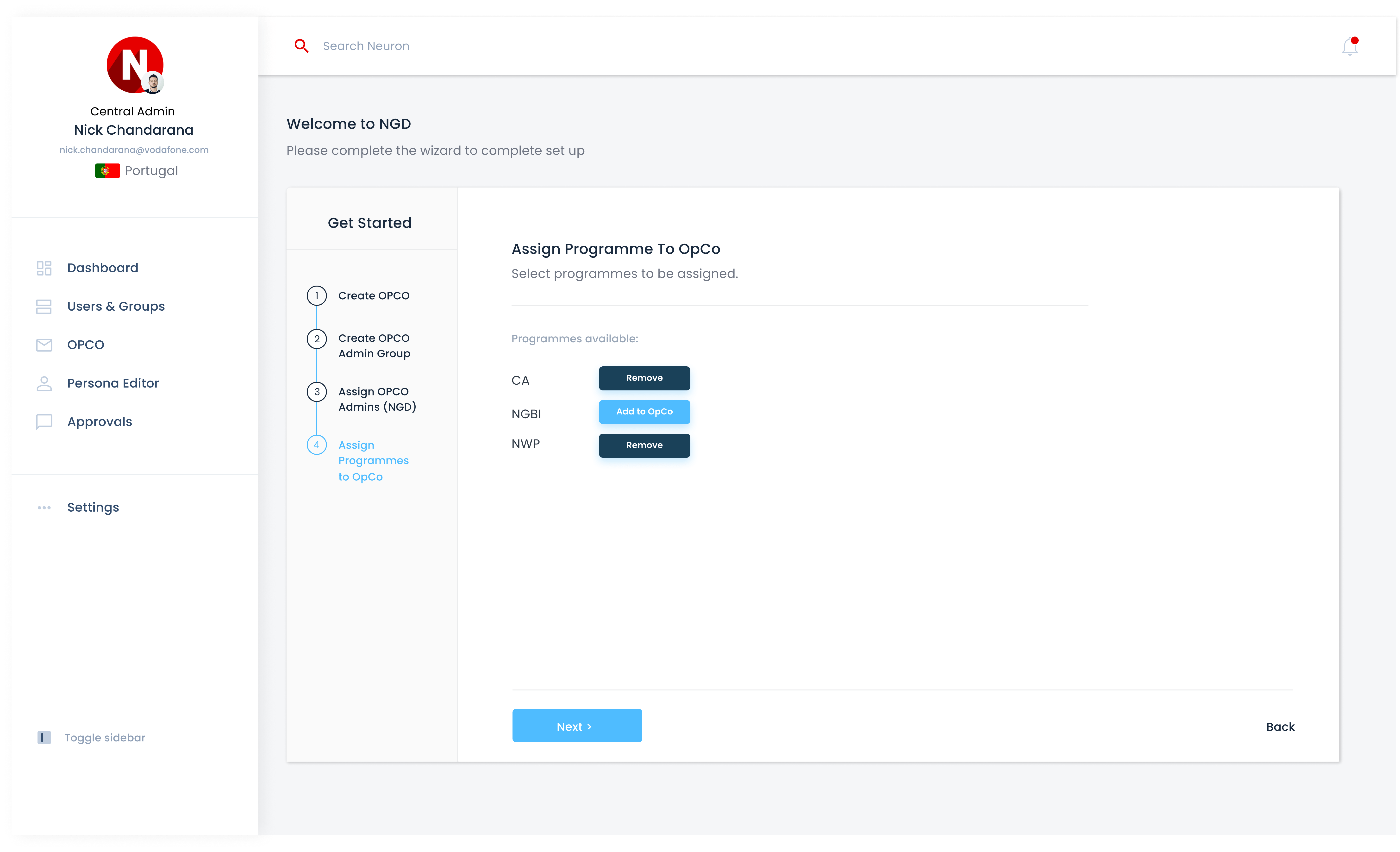Click the Dashboard grid icon
The height and width of the screenshot is (852, 1400).
pyautogui.click(x=44, y=268)
